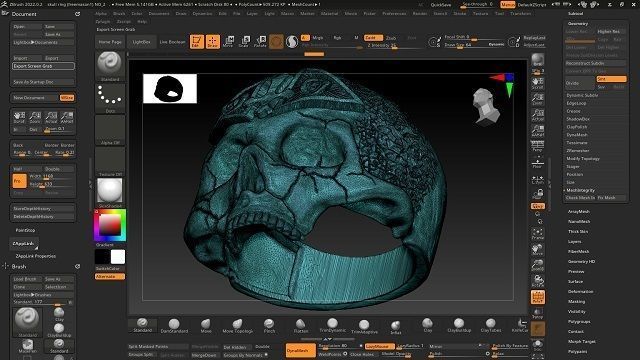The width and height of the screenshot is (640, 360).
Task: Choose the Move brush in bottom shelf
Action: tap(206, 326)
